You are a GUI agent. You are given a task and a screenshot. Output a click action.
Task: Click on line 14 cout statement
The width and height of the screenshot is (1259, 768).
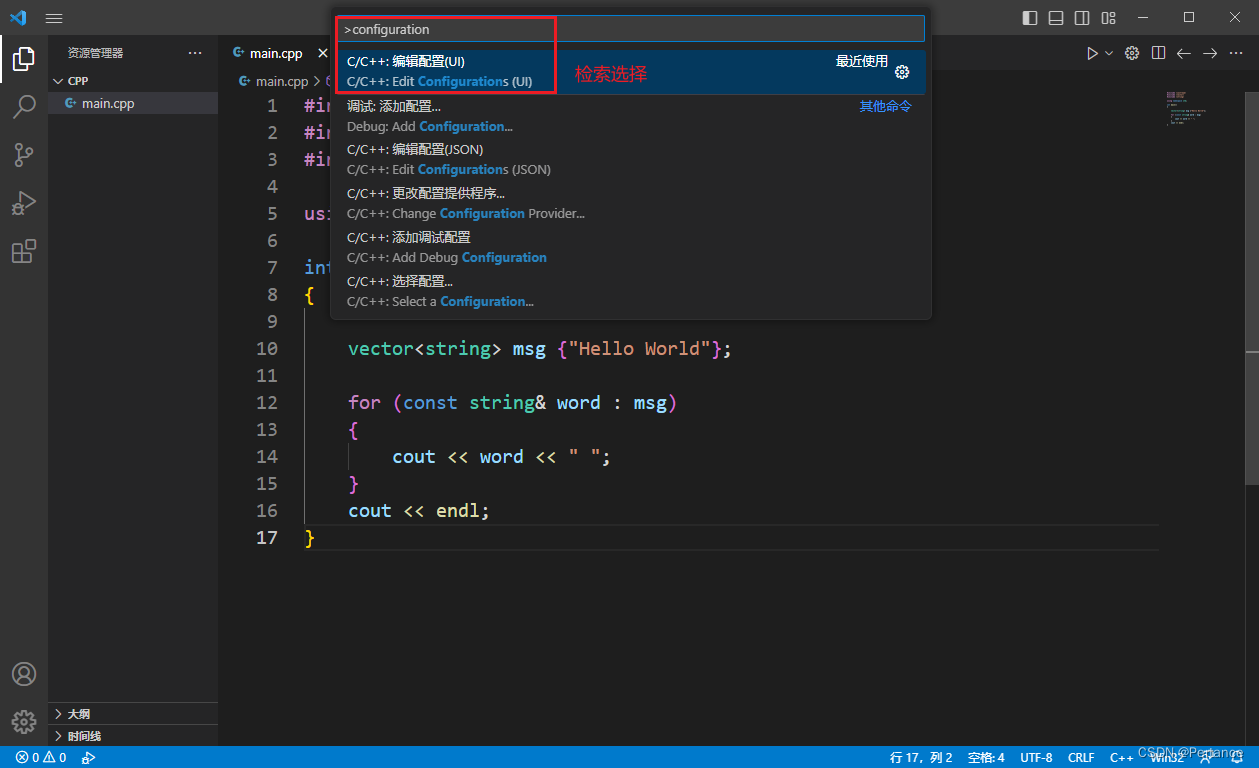coord(501,457)
